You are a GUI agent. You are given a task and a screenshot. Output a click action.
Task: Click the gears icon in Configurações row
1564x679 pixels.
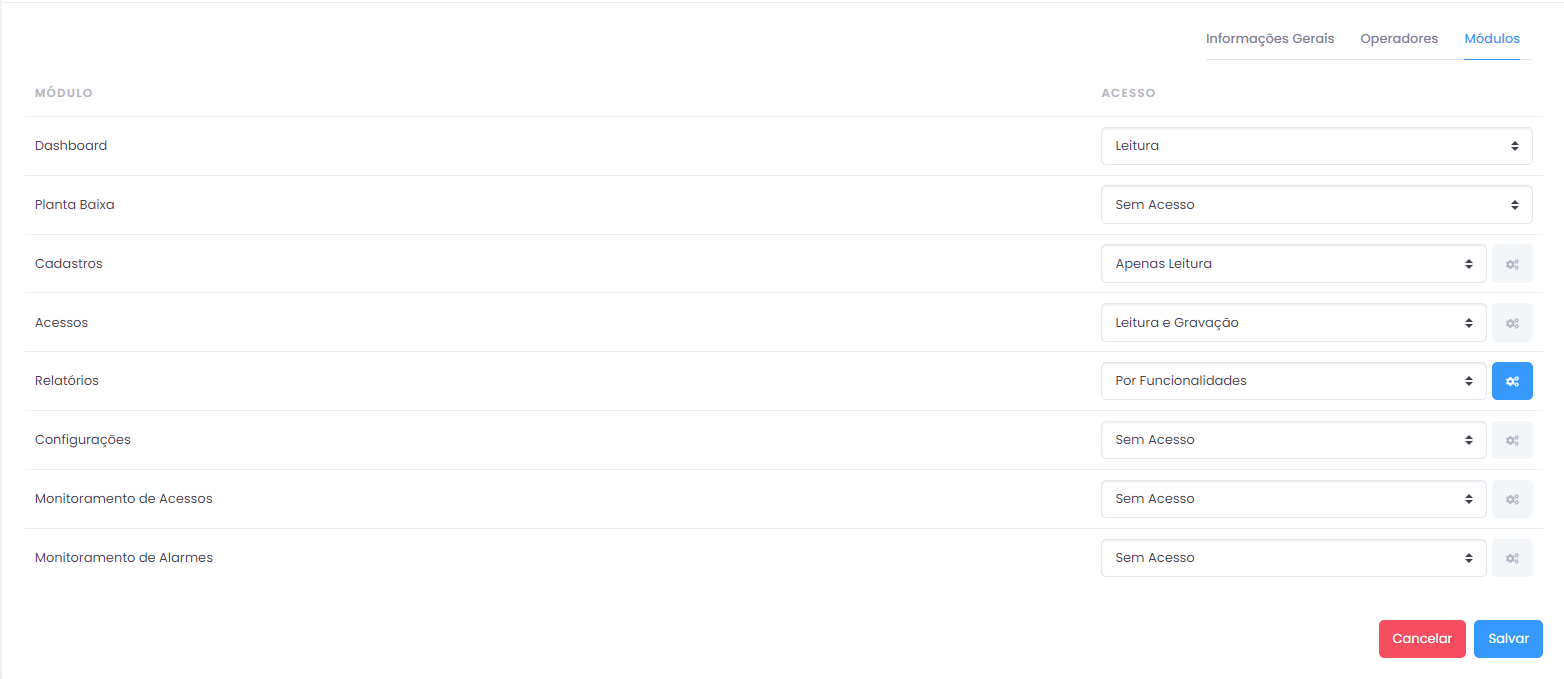pyautogui.click(x=1512, y=440)
